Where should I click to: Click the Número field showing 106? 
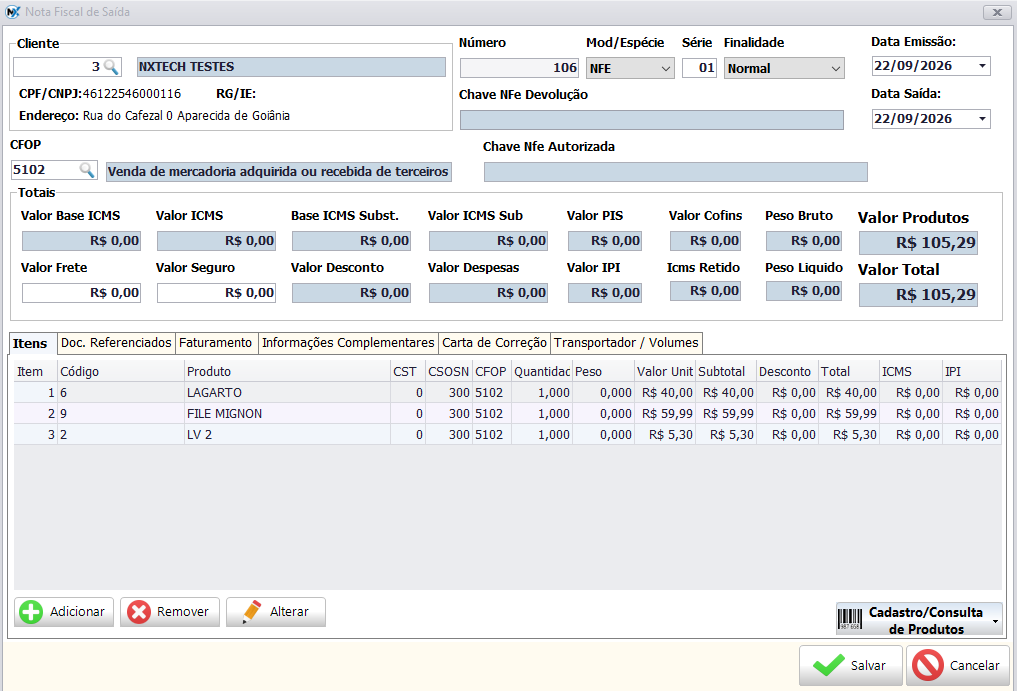[519, 68]
